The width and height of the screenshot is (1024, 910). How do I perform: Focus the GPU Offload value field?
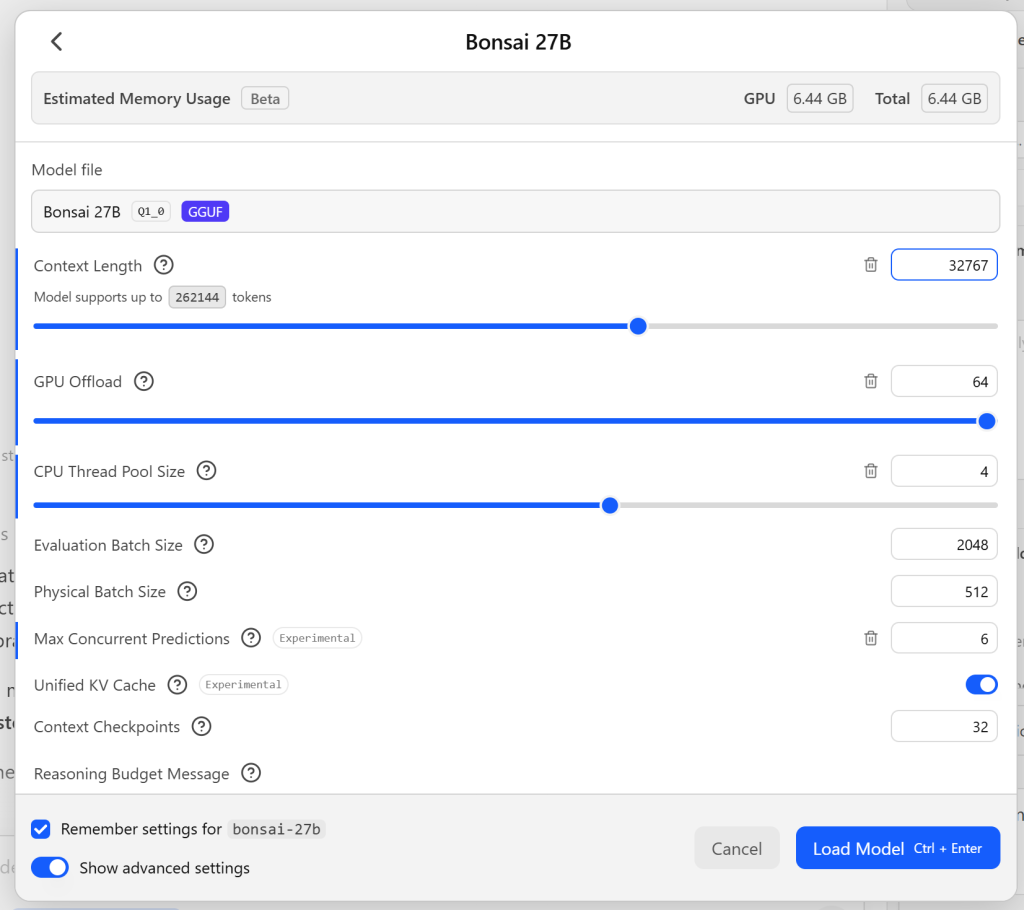click(x=944, y=381)
